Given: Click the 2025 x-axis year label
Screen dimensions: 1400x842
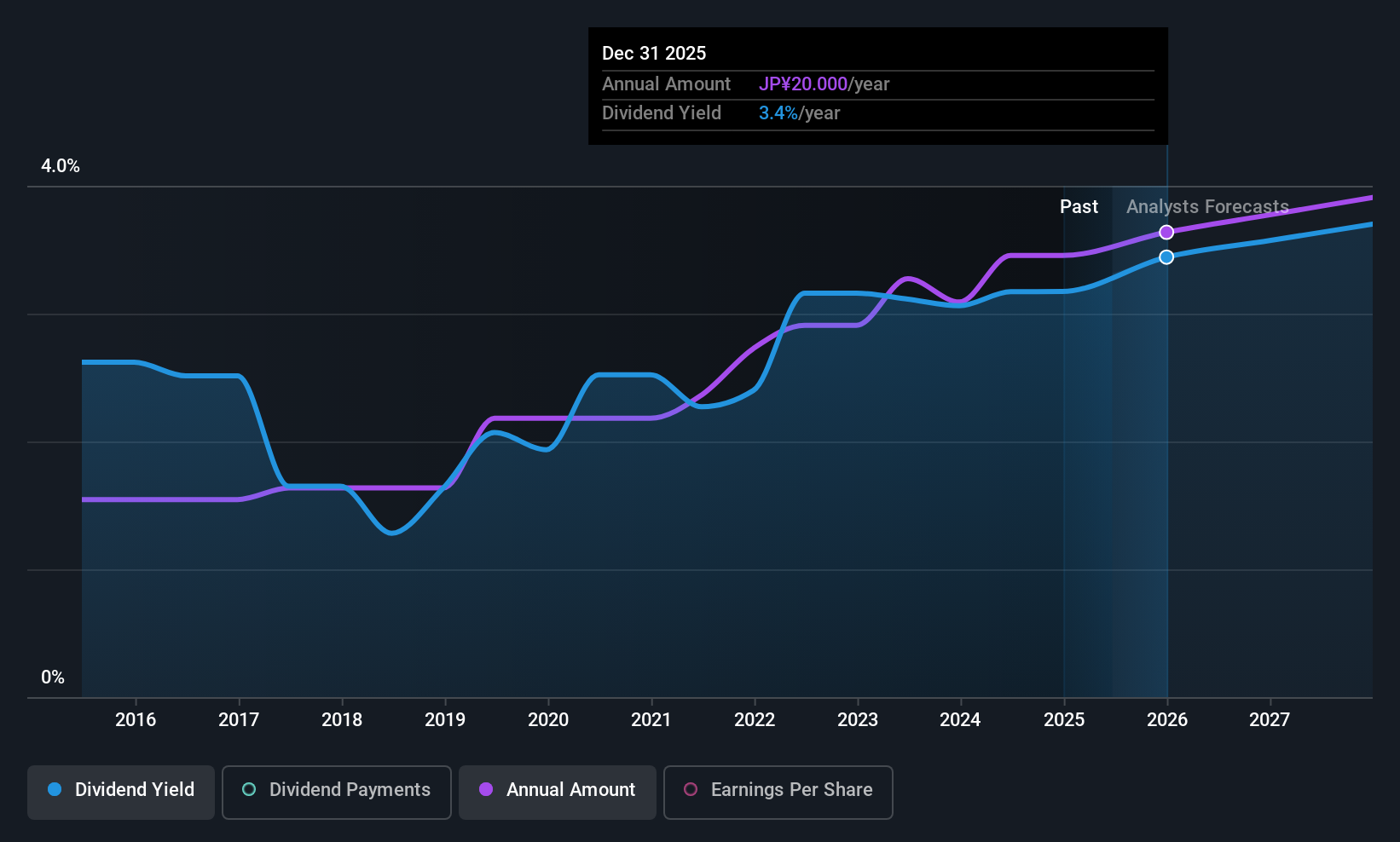Looking at the screenshot, I should 1064,719.
